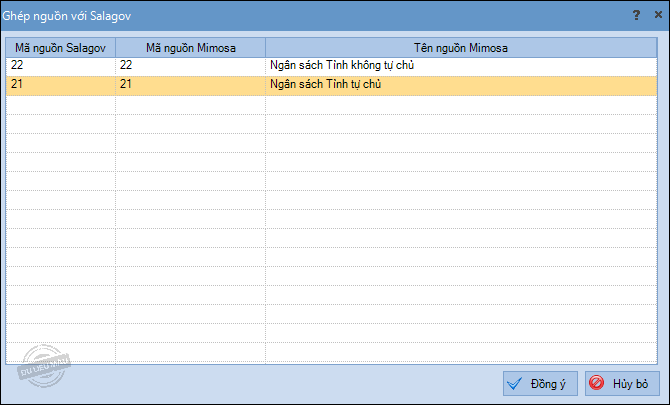Select the Ngân sách Tỉnh không tự chủ cell

pyautogui.click(x=461, y=67)
